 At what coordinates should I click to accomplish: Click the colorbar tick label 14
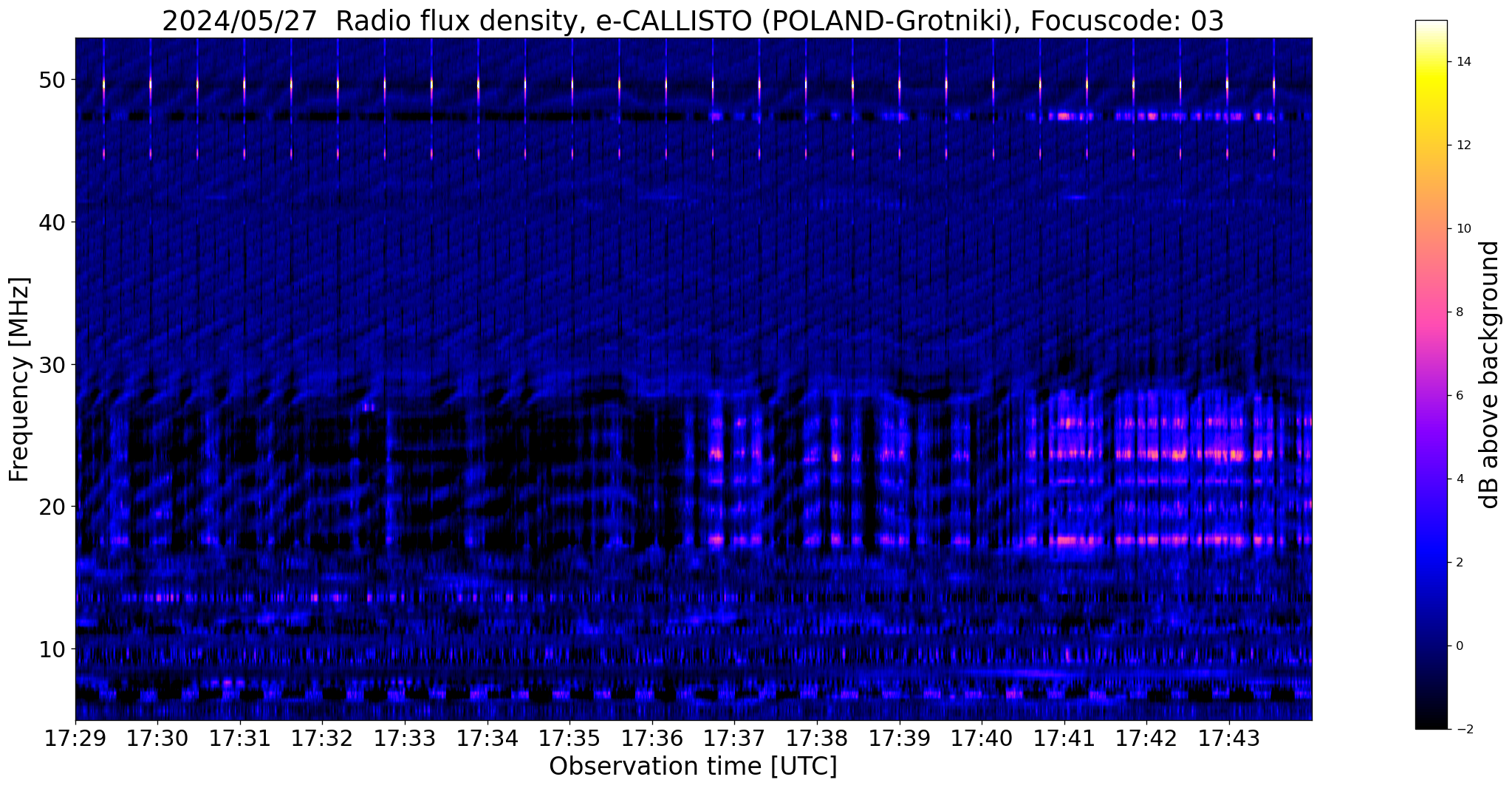pos(1463,62)
